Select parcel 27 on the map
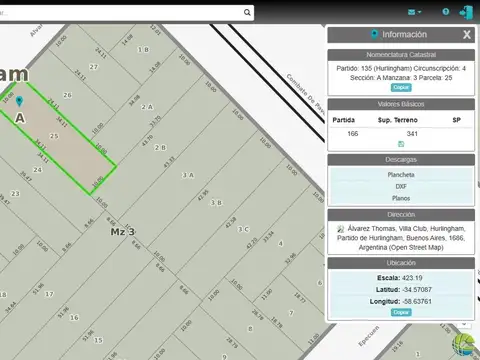480x360 pixels. coord(94,67)
